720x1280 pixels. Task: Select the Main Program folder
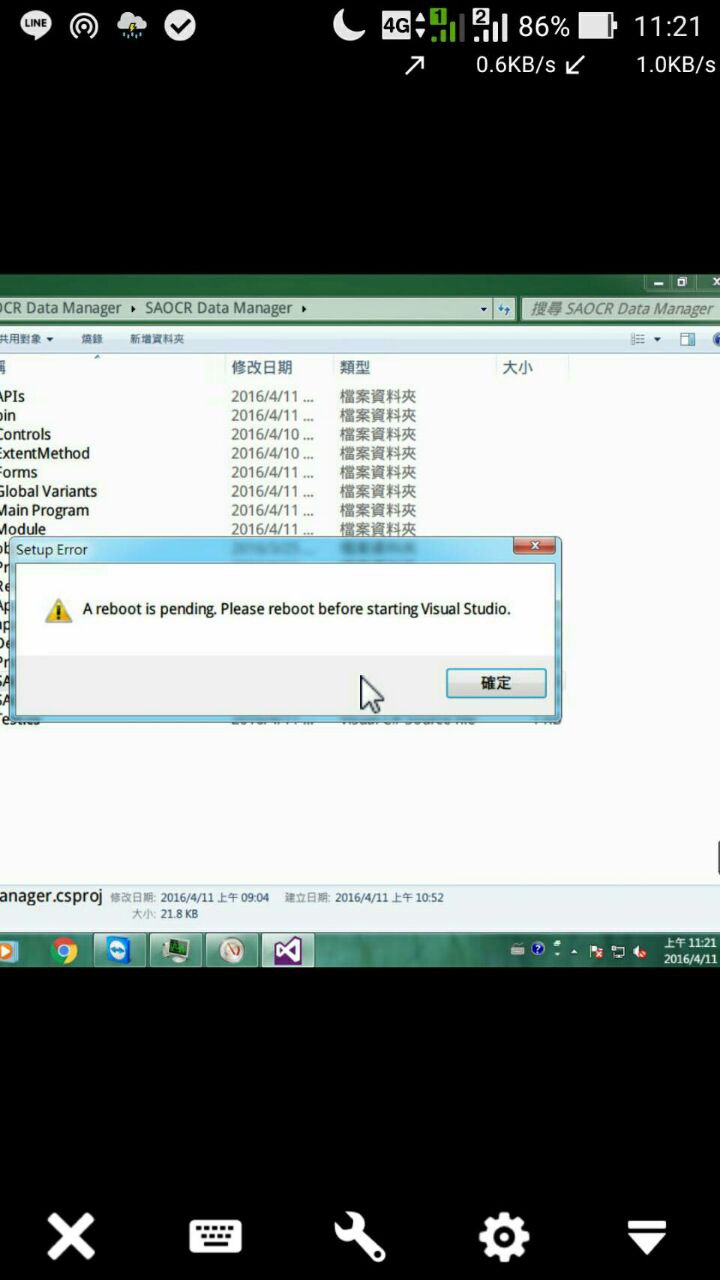tap(44, 510)
